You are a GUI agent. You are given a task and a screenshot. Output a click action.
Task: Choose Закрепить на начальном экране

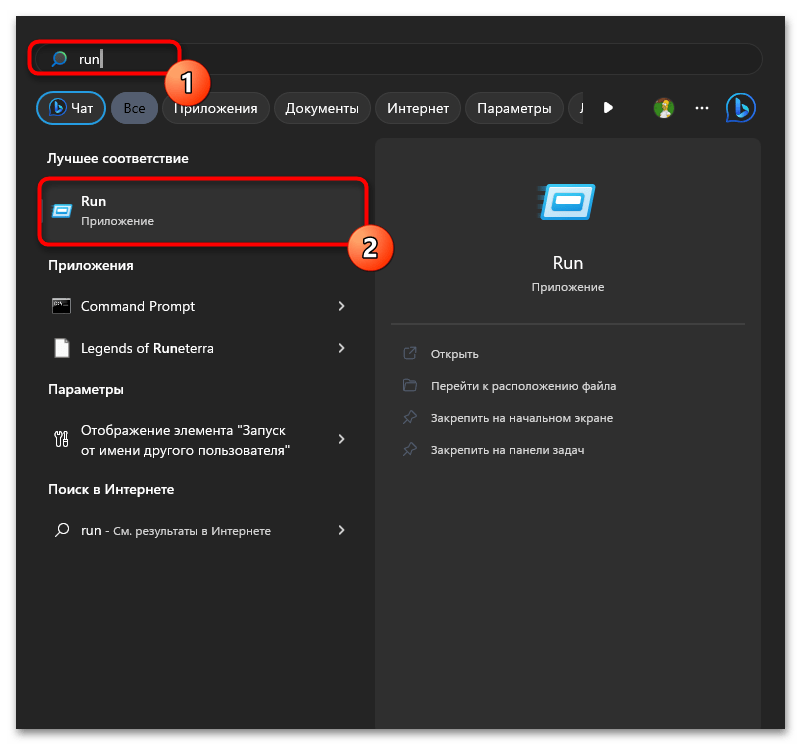522,418
